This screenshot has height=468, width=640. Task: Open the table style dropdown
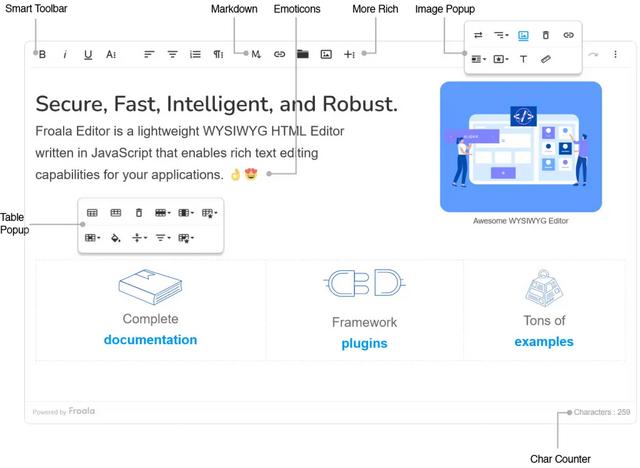(x=209, y=213)
